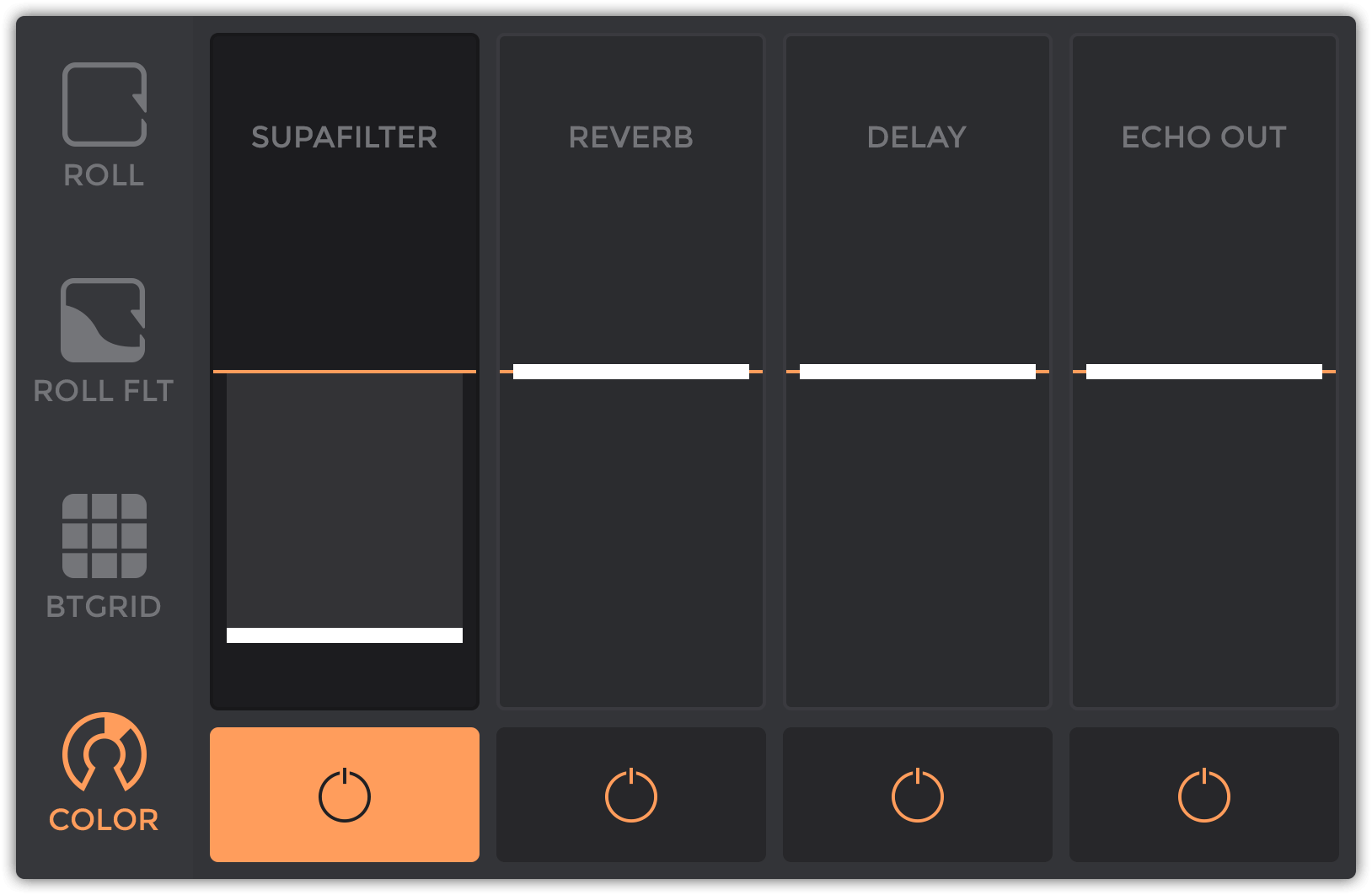Select the COLOR mode icon

(x=105, y=752)
